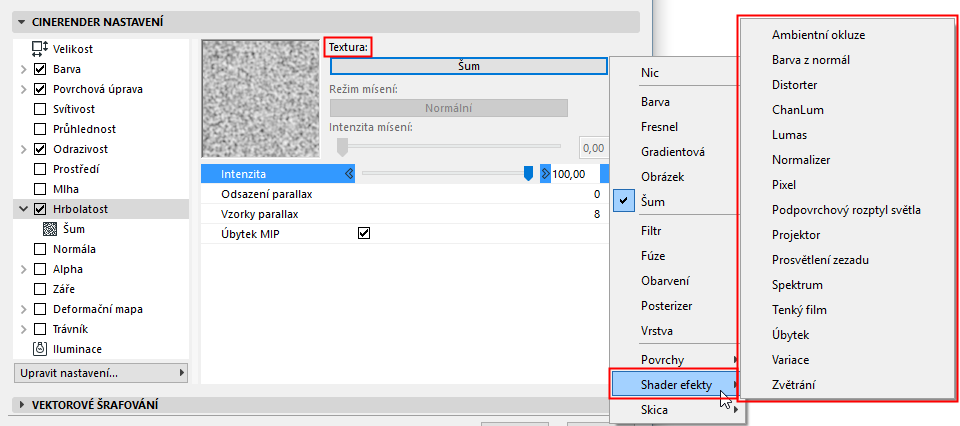
Task: Expand the Povrchová úprava tree row
Action: pos(24,89)
